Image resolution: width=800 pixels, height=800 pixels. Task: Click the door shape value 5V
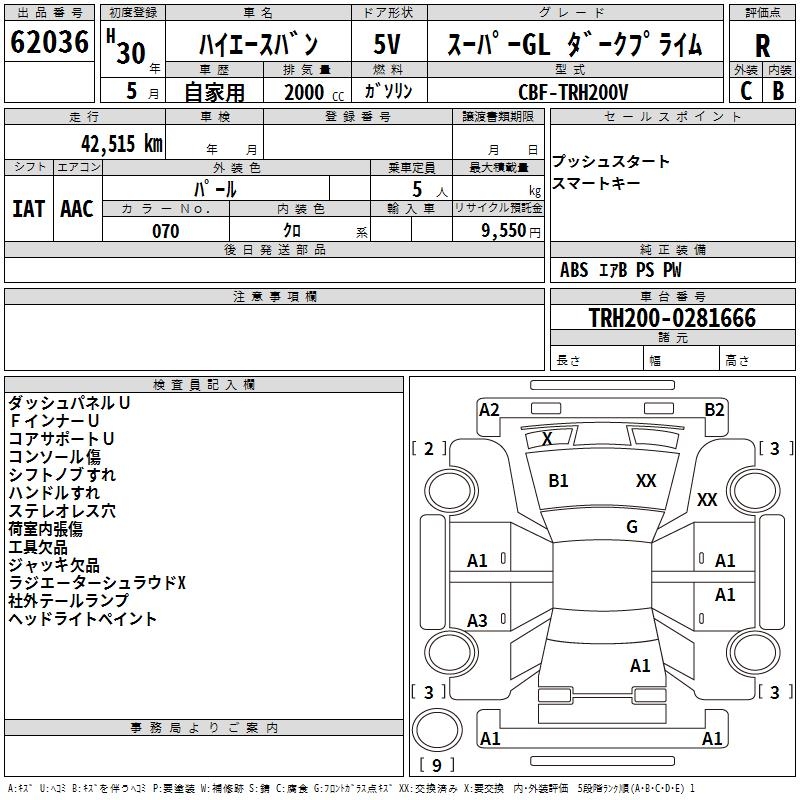(387, 44)
